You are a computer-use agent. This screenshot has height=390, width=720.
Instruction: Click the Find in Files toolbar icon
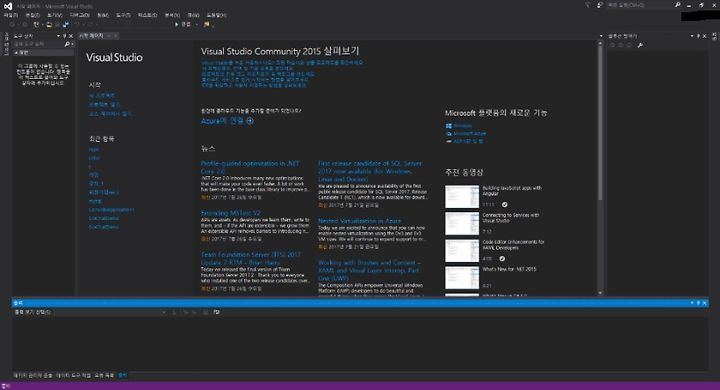click(x=207, y=24)
